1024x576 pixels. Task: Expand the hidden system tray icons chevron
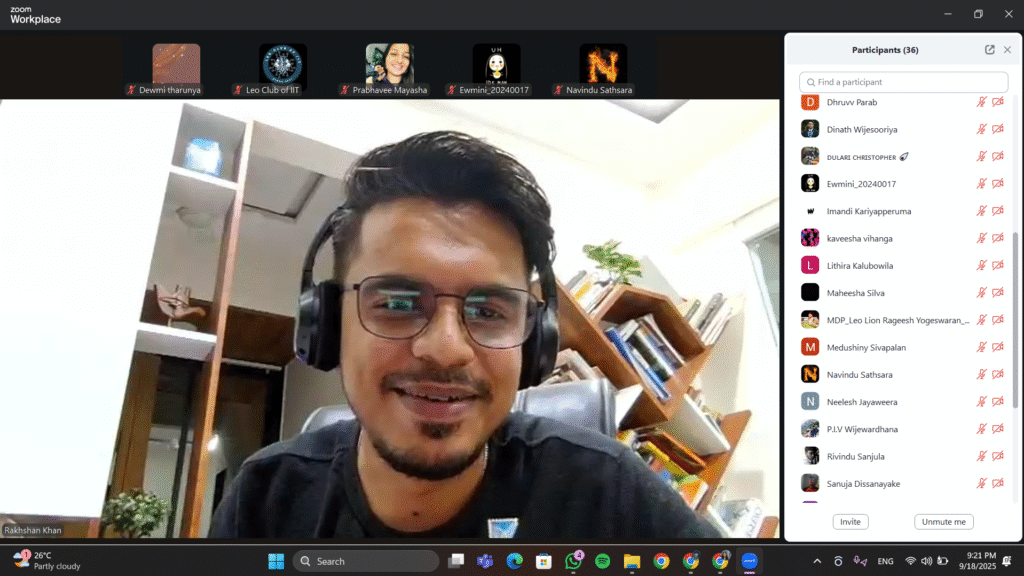817,561
